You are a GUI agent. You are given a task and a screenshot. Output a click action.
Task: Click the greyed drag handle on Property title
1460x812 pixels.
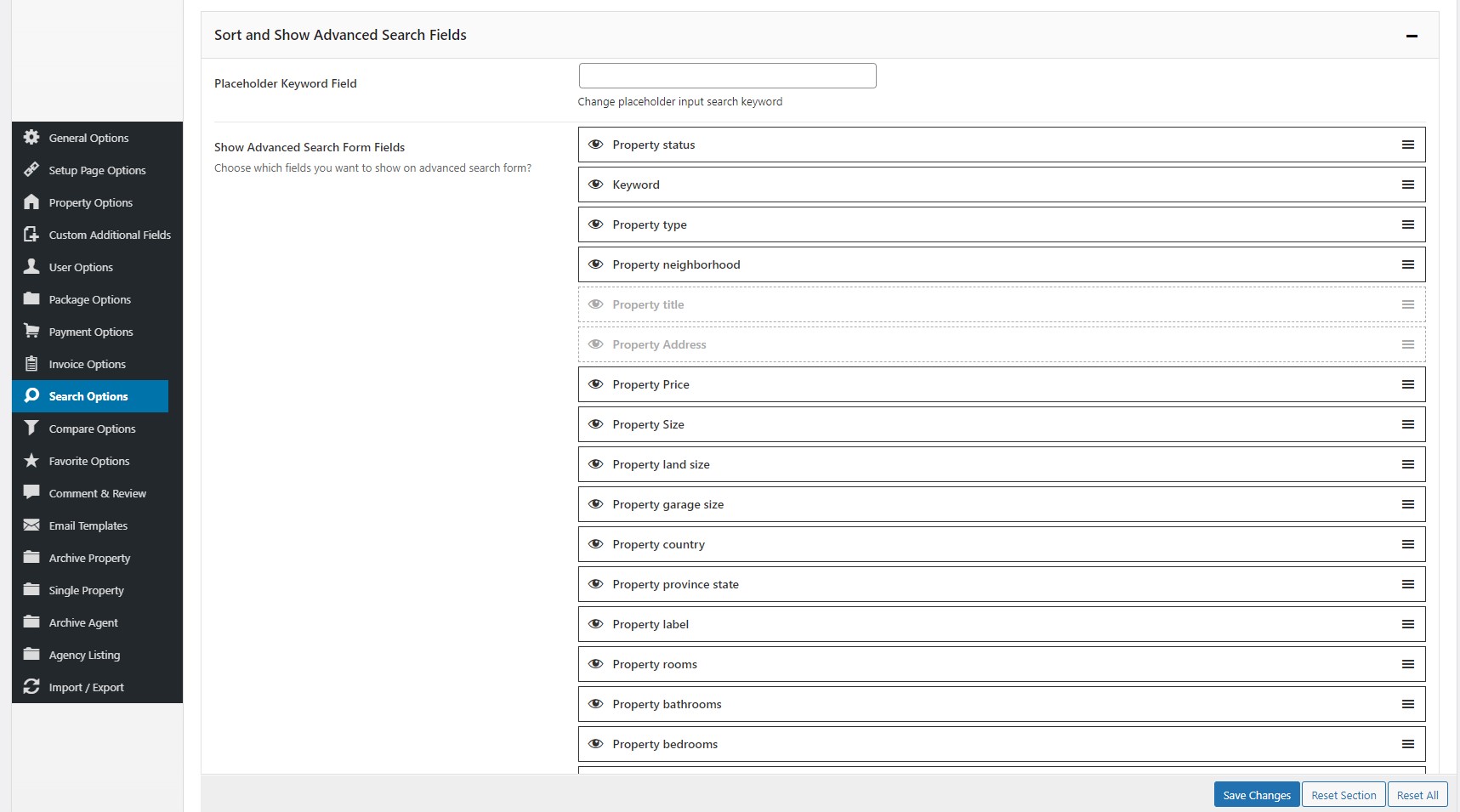tap(1408, 304)
